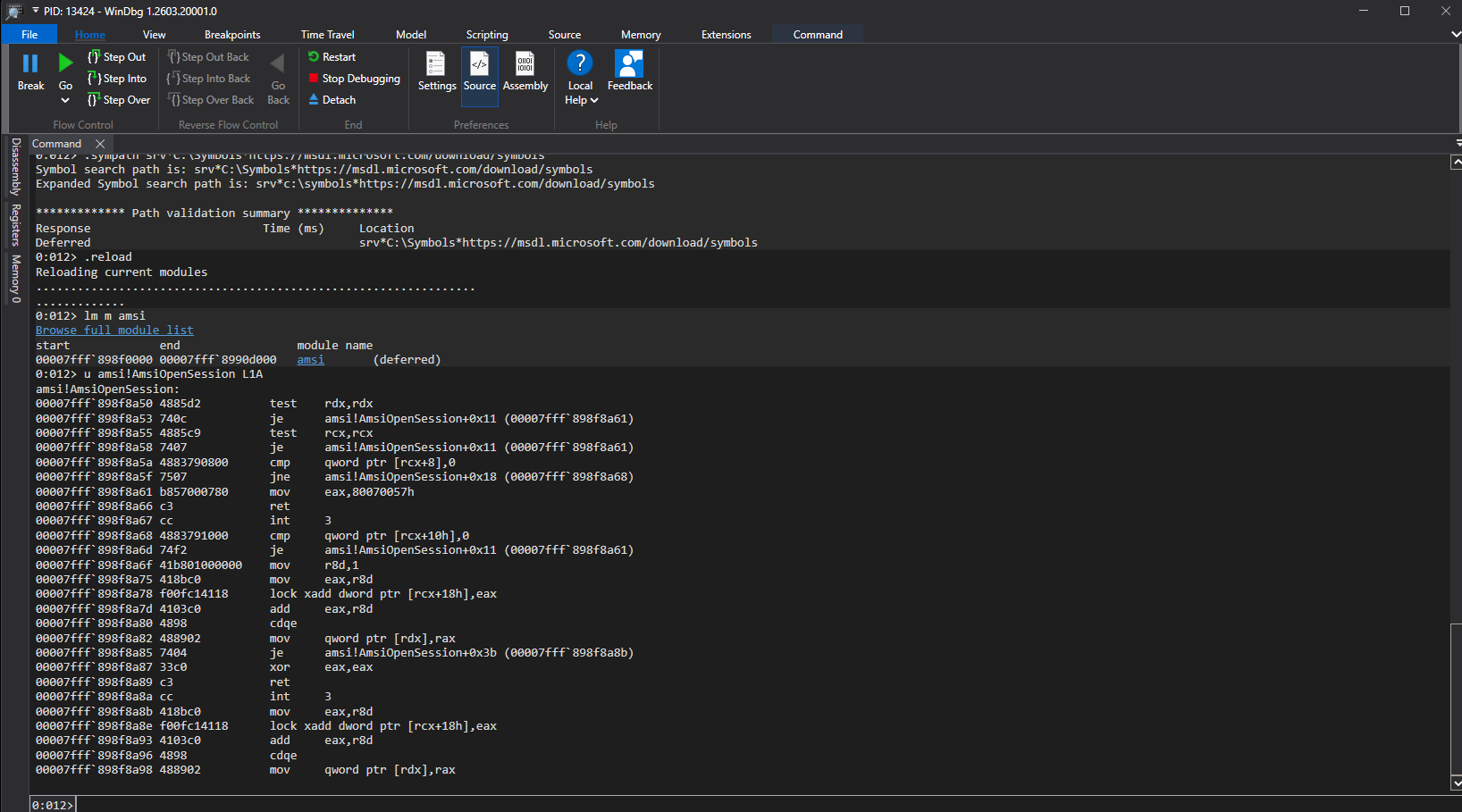The image size is (1462, 812).
Task: Click the 'Reloading current modules' text
Action: point(122,272)
